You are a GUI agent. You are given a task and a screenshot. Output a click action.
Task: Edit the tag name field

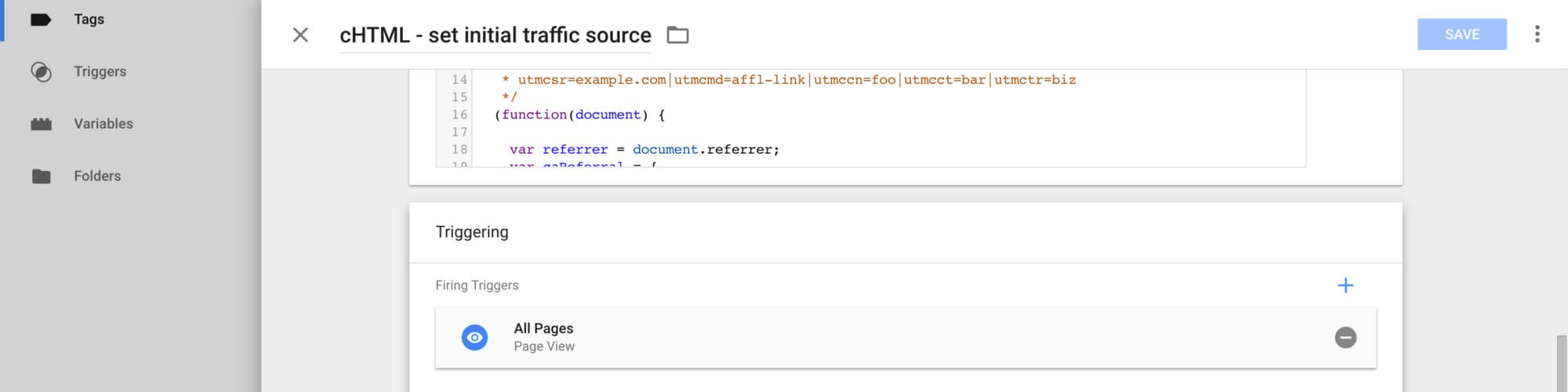(x=495, y=35)
